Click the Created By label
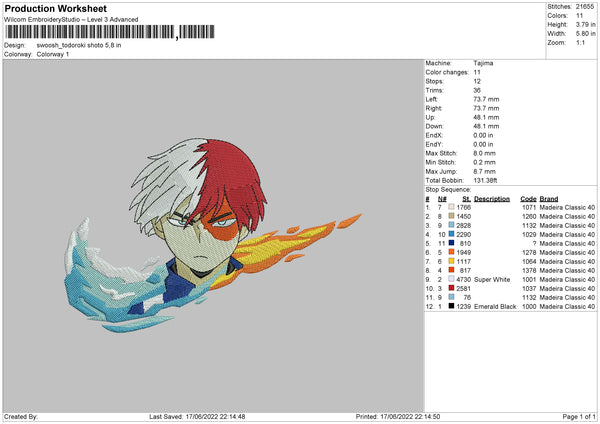This screenshot has width=600, height=424. pos(21,417)
